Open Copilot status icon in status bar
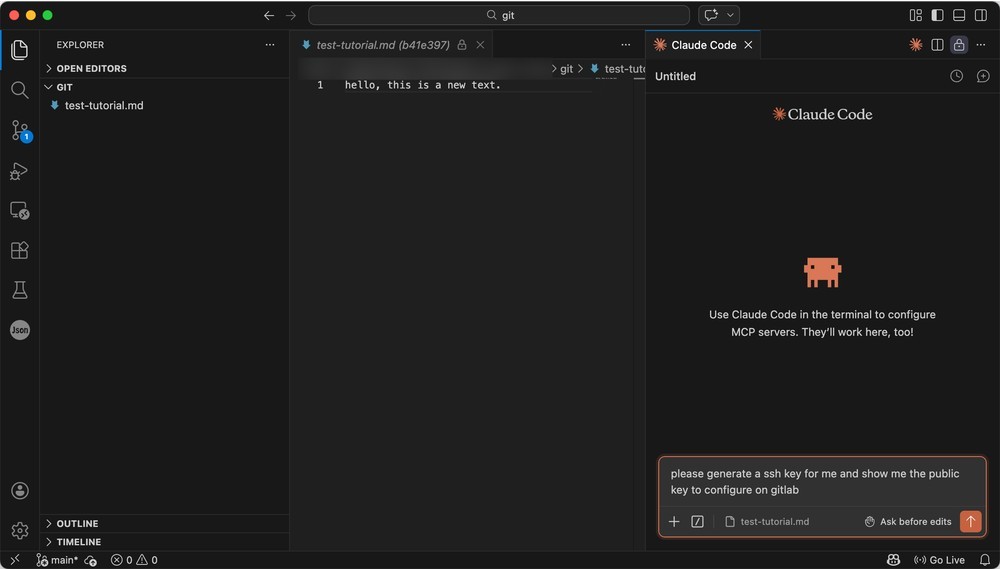This screenshot has width=1000, height=569. pos(893,560)
